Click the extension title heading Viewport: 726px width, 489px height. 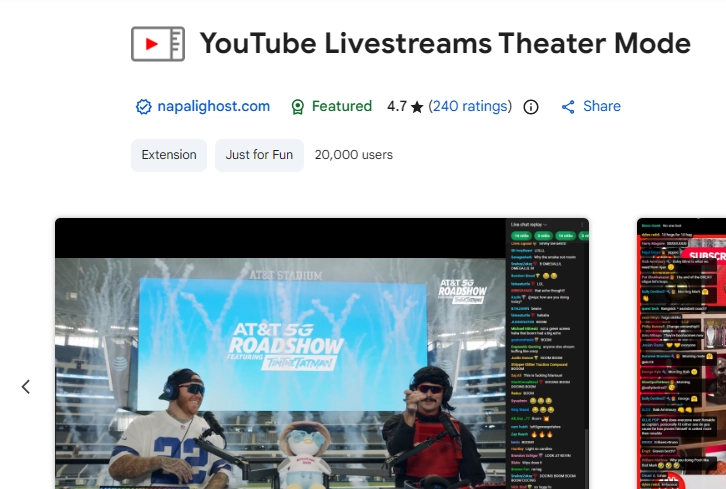(x=445, y=44)
